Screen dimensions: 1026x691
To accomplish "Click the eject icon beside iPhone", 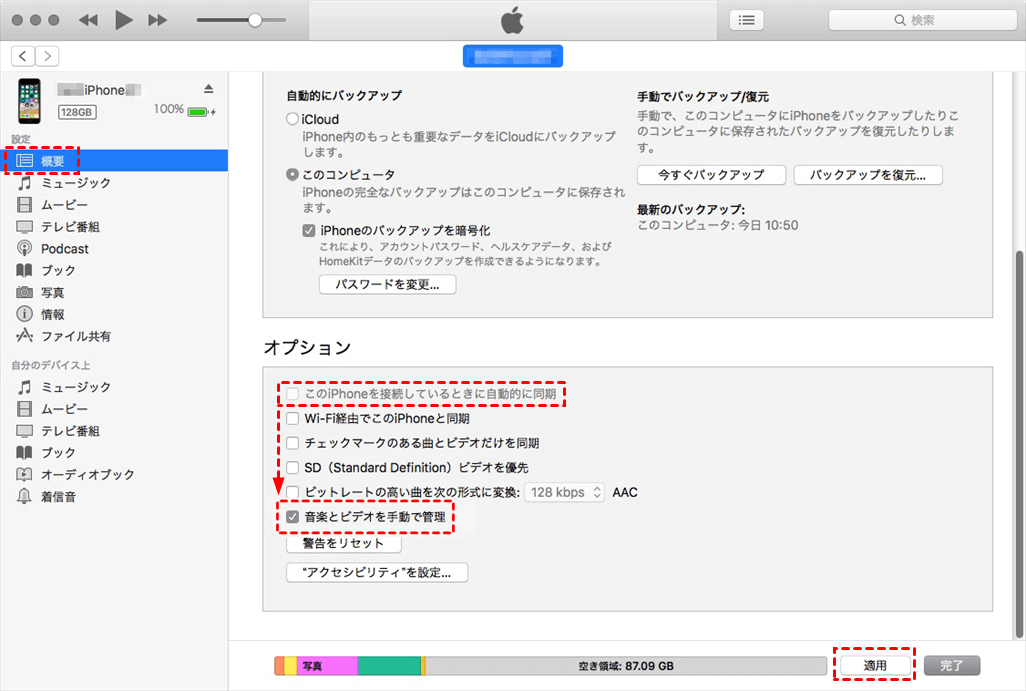I will 209,89.
